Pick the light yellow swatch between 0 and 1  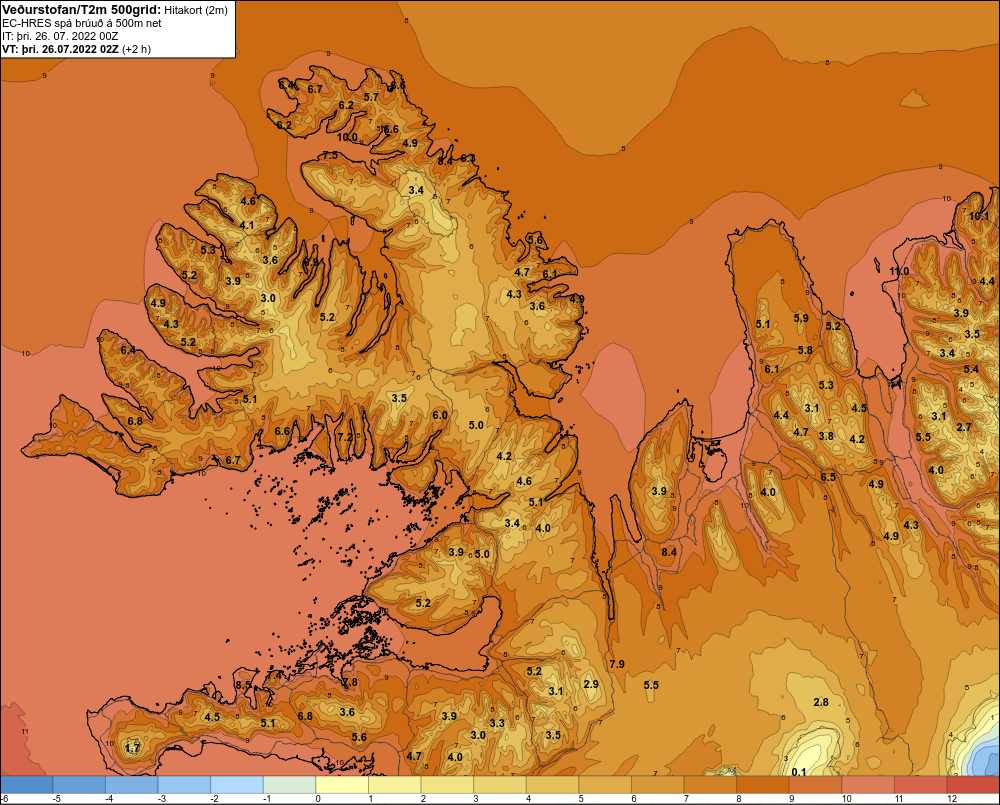click(x=342, y=785)
